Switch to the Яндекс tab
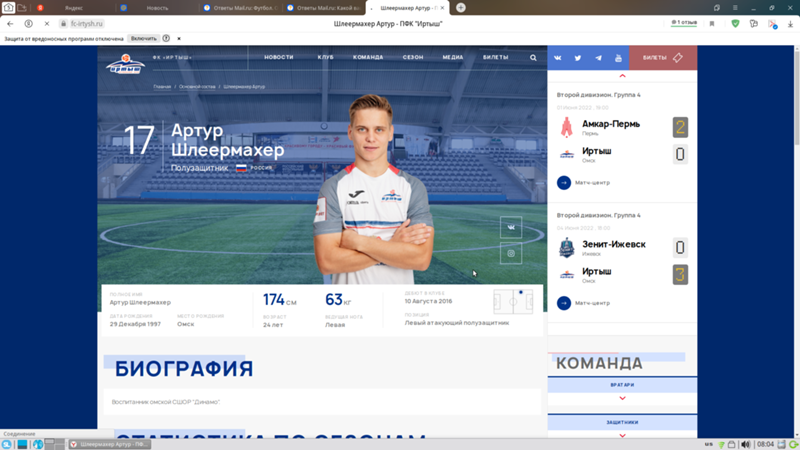 (74, 8)
